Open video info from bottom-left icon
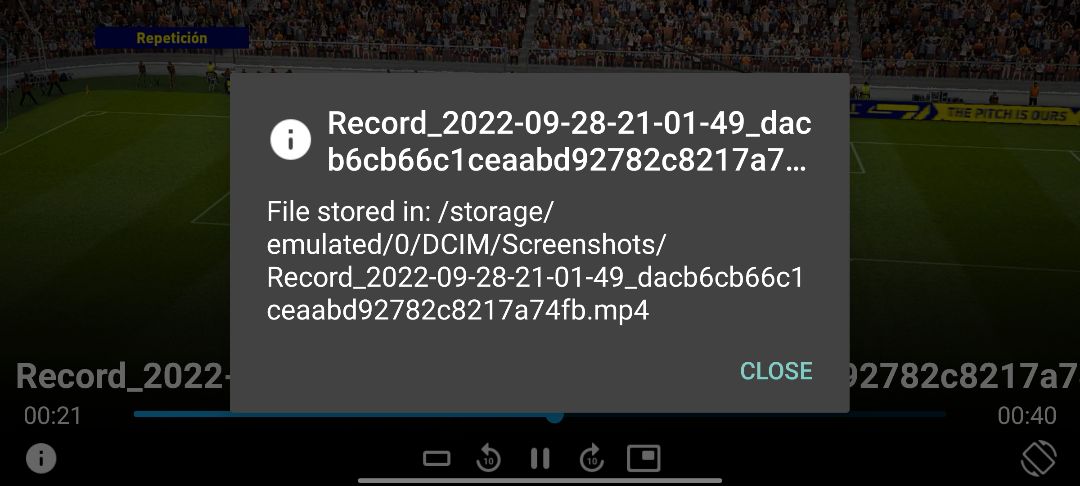Screen dimensions: 1080x486 click(x=41, y=458)
